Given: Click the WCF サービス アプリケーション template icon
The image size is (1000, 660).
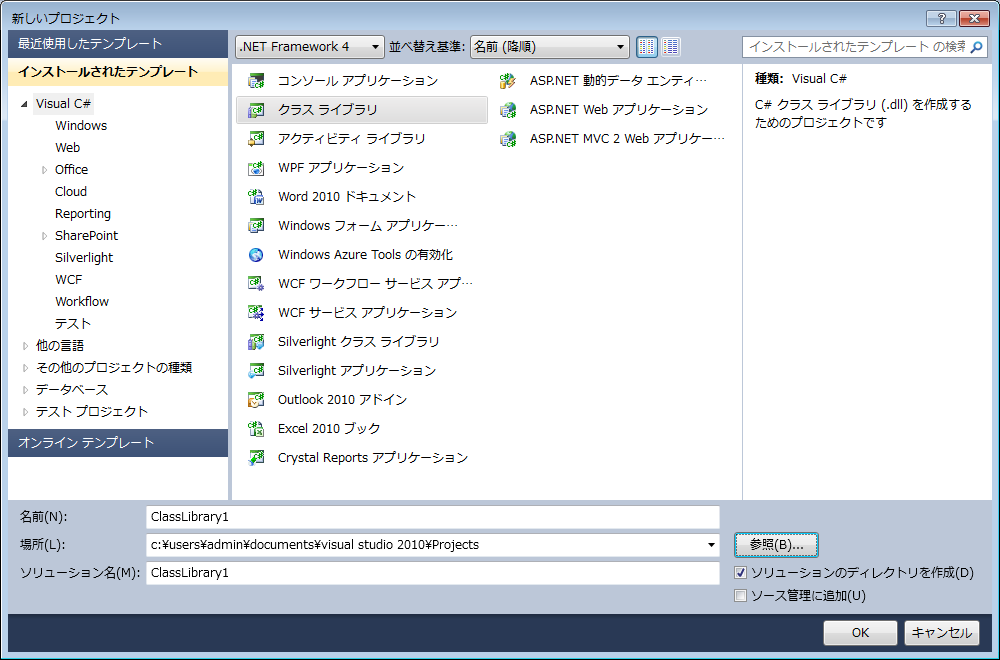Looking at the screenshot, I should point(256,312).
